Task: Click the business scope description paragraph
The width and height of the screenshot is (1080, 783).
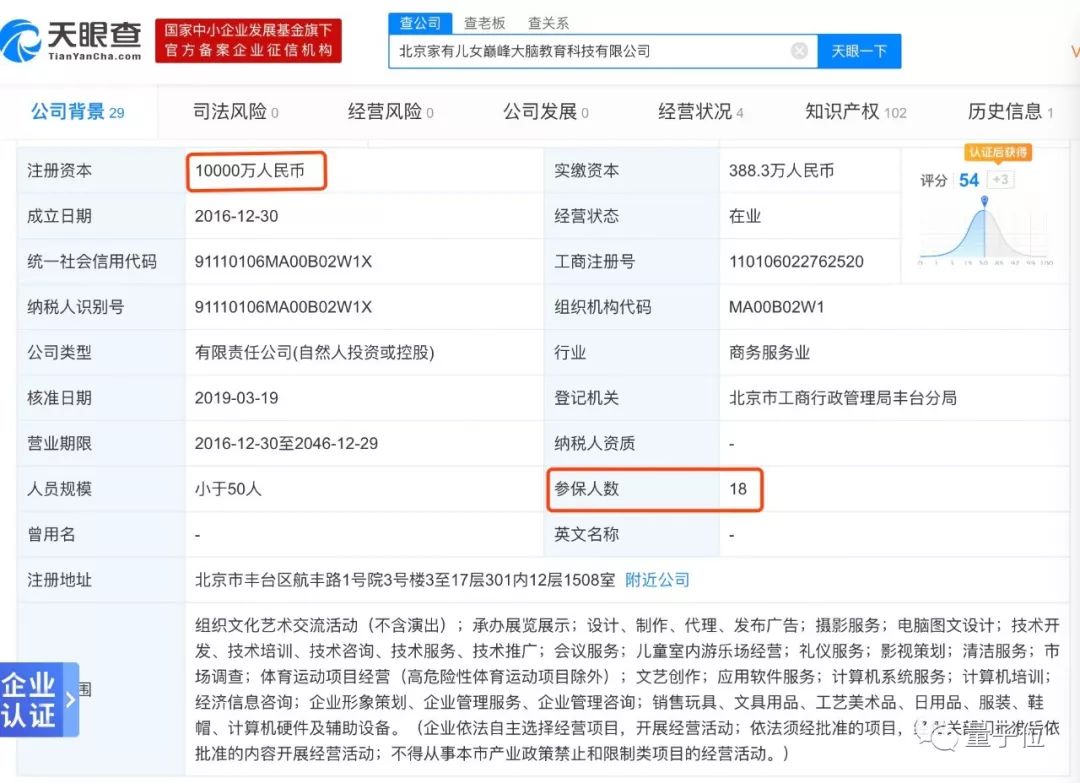Action: [627, 689]
